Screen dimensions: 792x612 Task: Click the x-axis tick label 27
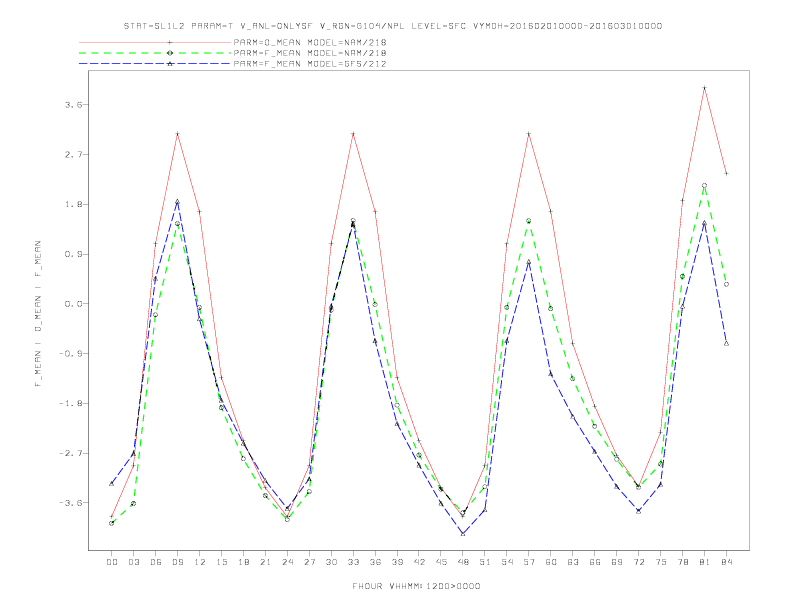[309, 562]
